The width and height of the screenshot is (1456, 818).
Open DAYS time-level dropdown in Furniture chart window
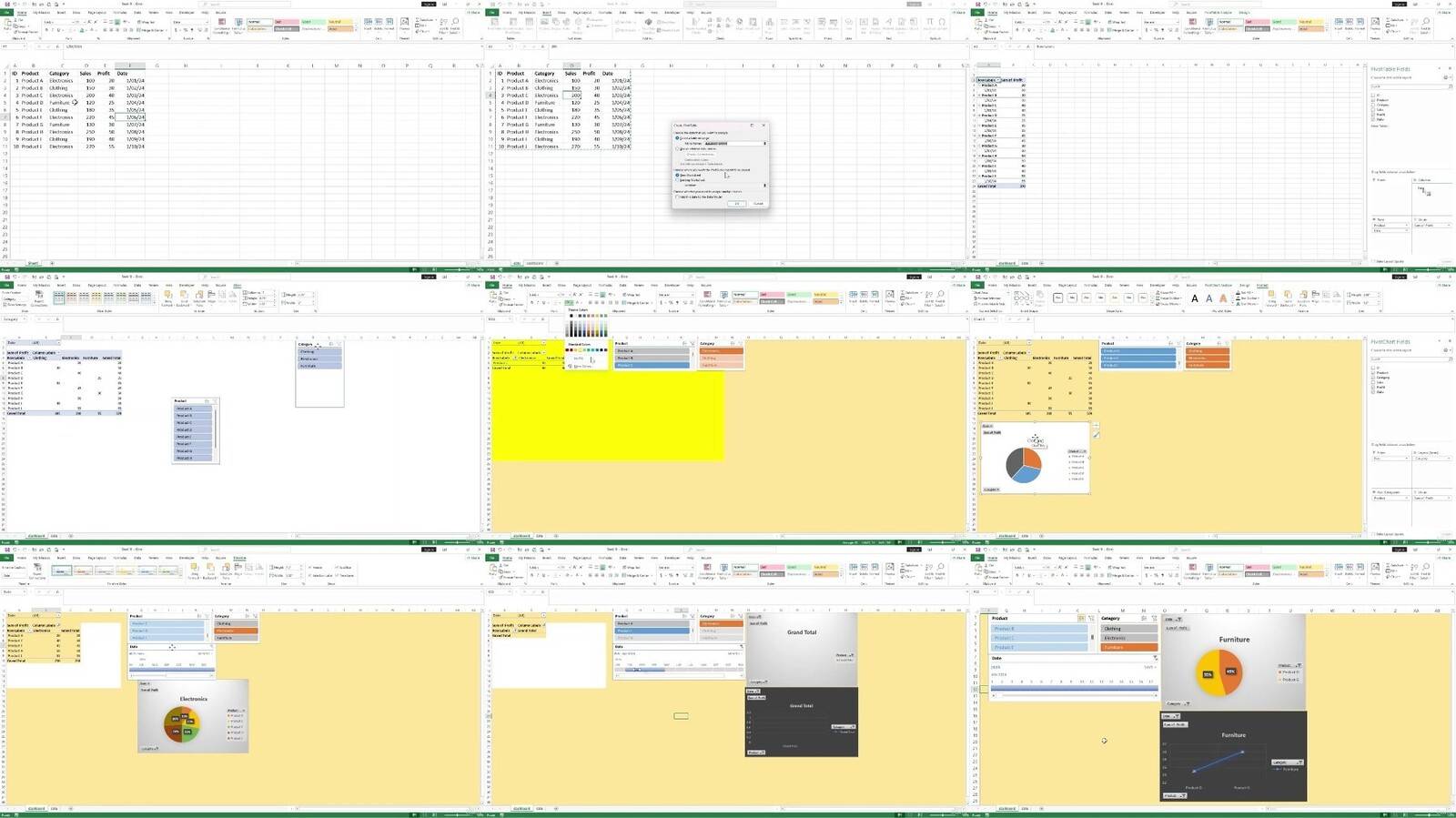coord(1150,667)
